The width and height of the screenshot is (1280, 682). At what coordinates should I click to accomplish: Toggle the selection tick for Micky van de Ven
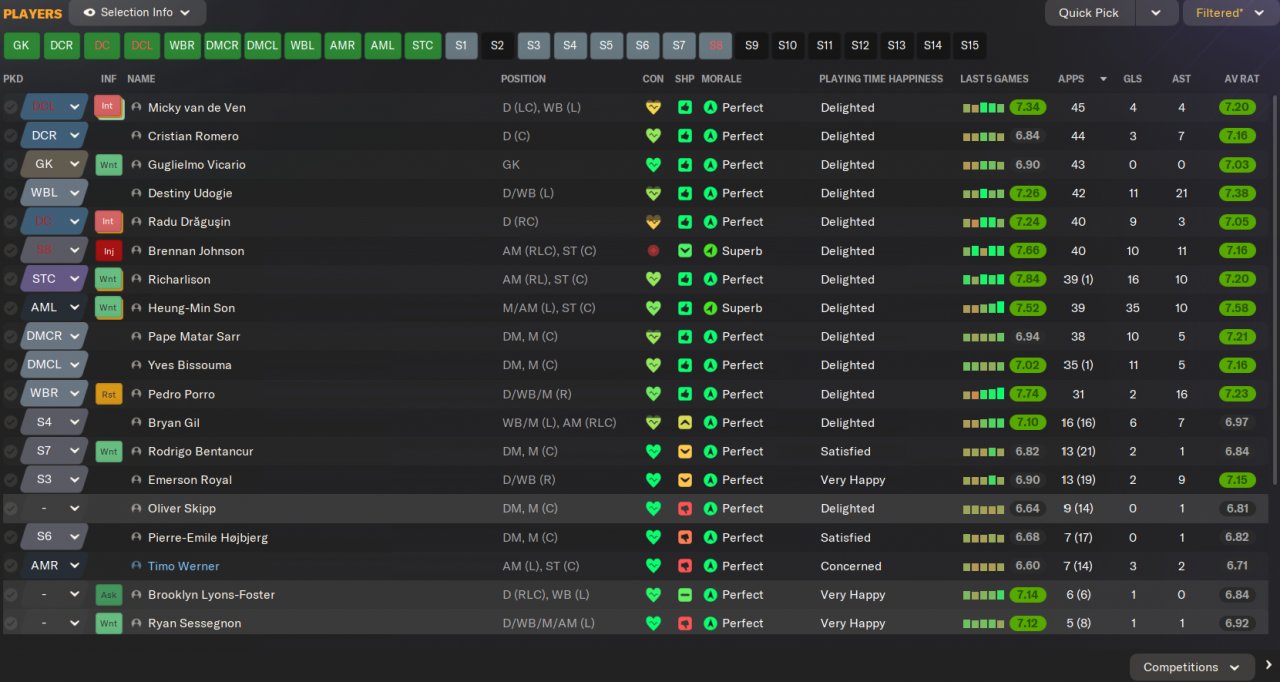tap(10, 107)
